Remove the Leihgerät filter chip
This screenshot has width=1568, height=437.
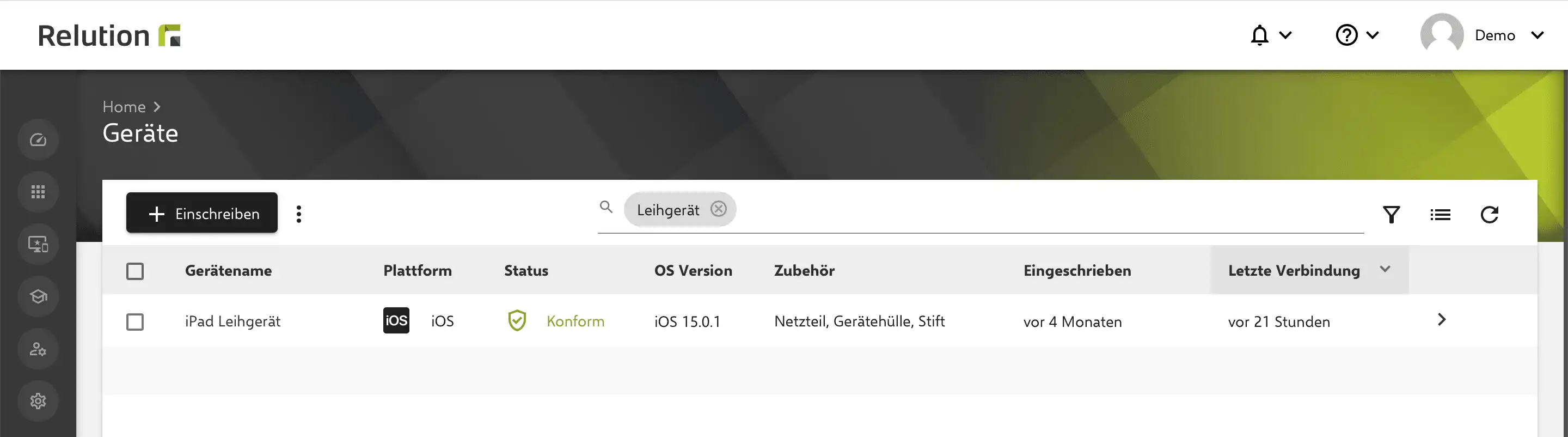click(719, 209)
